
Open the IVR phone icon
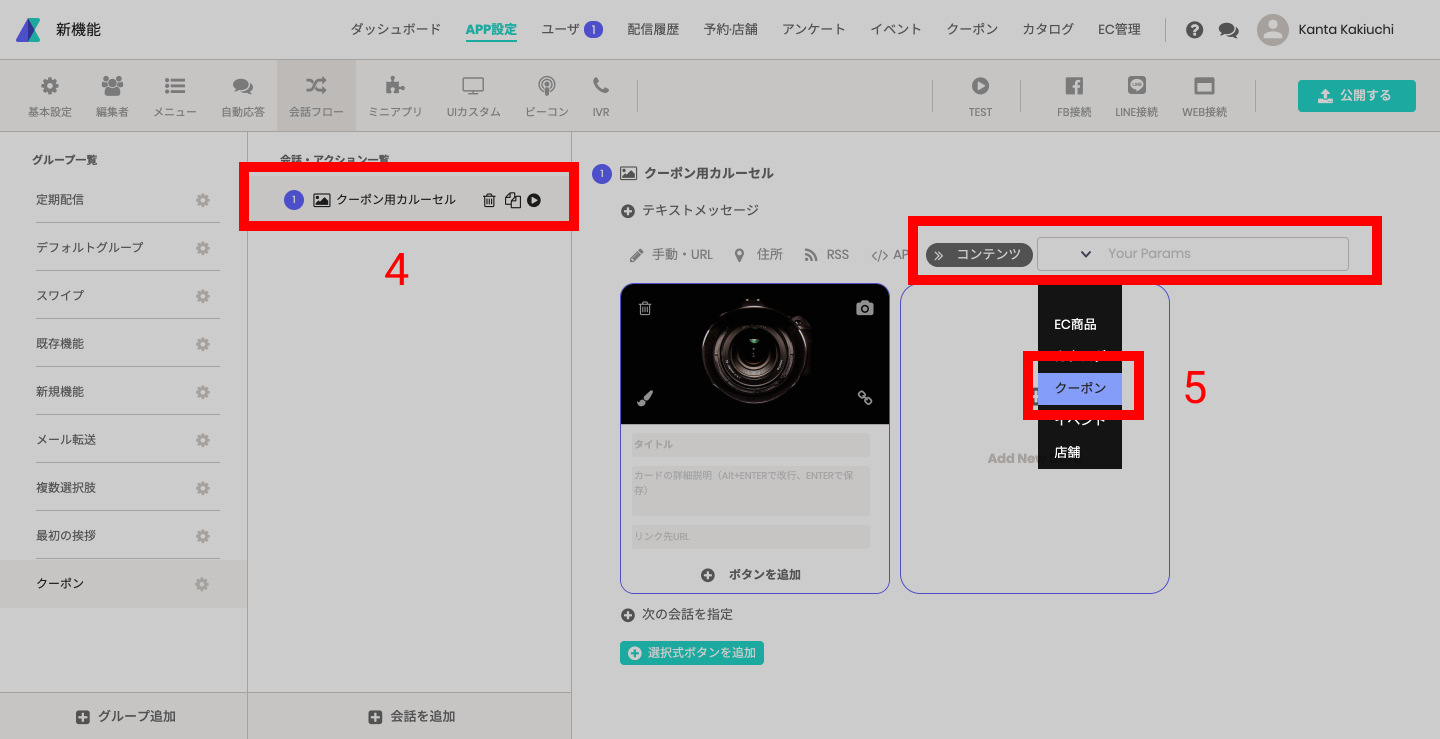click(601, 85)
